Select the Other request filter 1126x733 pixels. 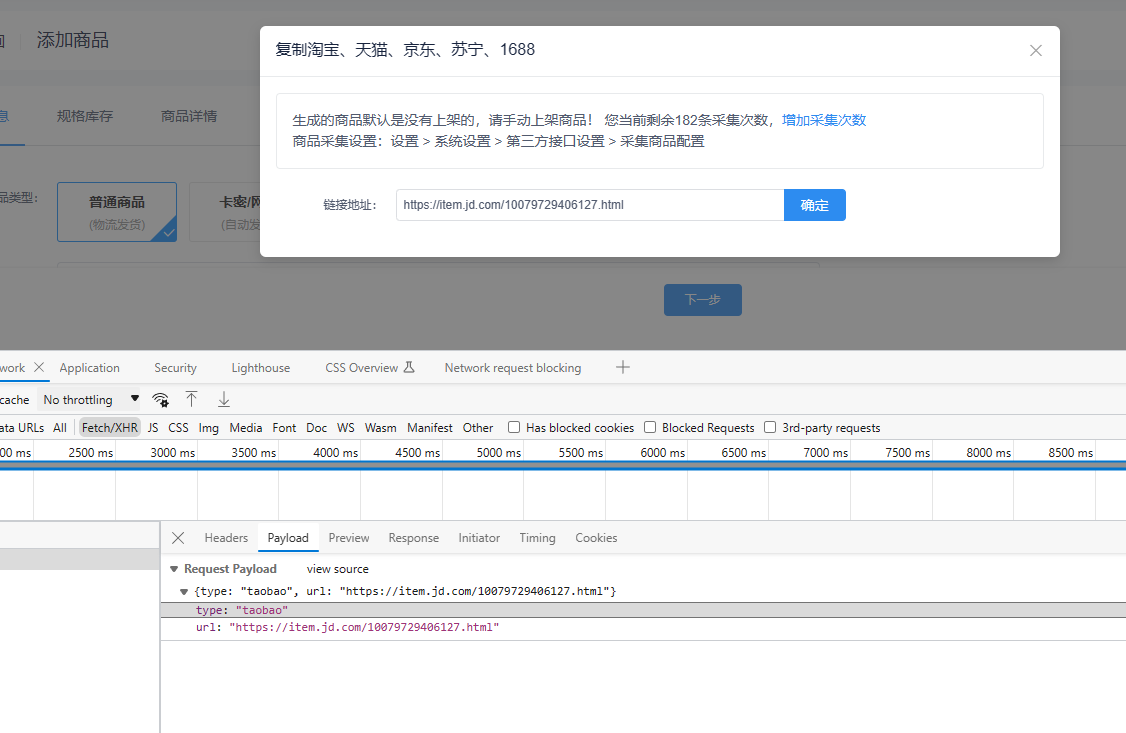pyautogui.click(x=478, y=428)
